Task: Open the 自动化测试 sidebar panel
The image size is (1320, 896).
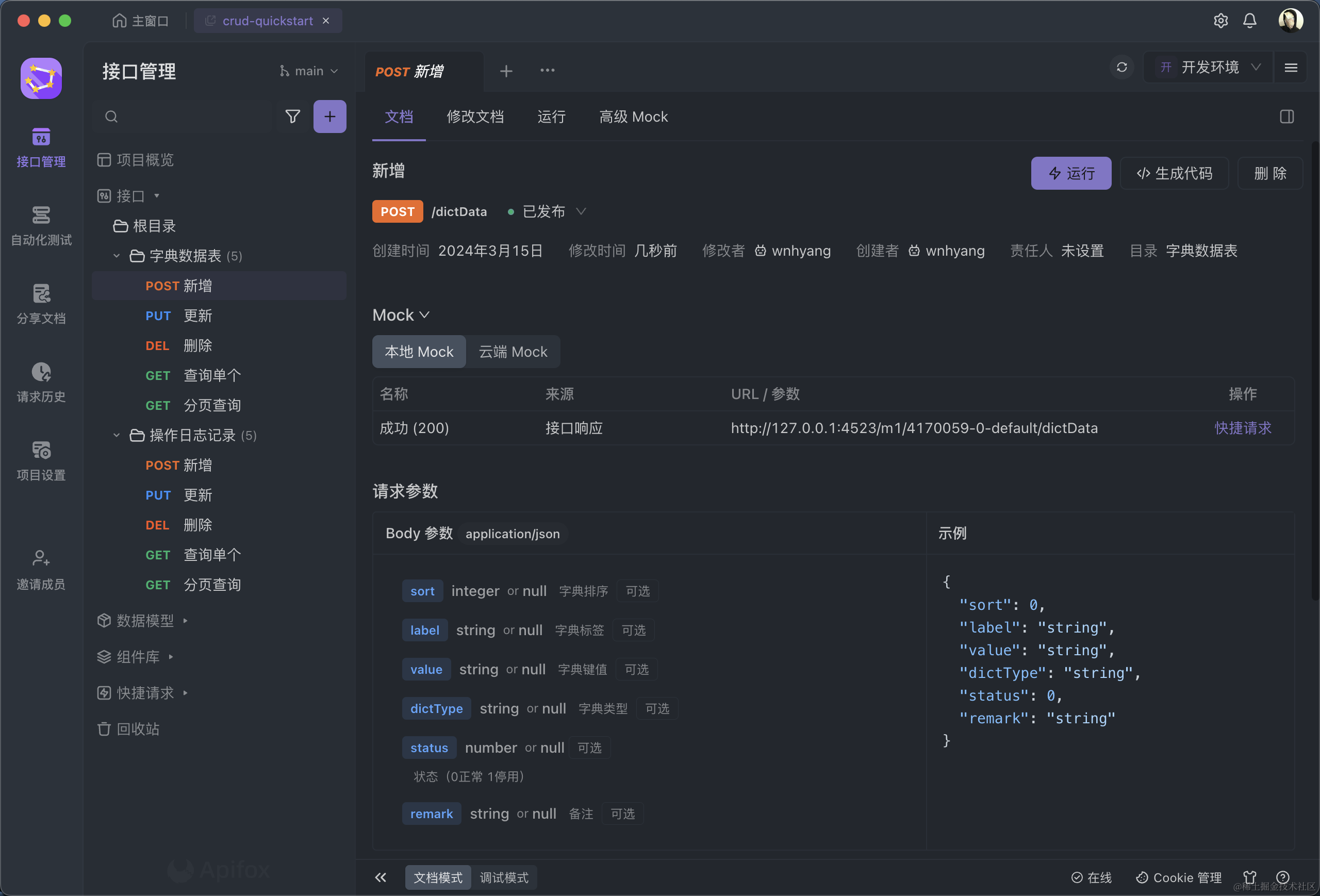Action: [x=40, y=226]
